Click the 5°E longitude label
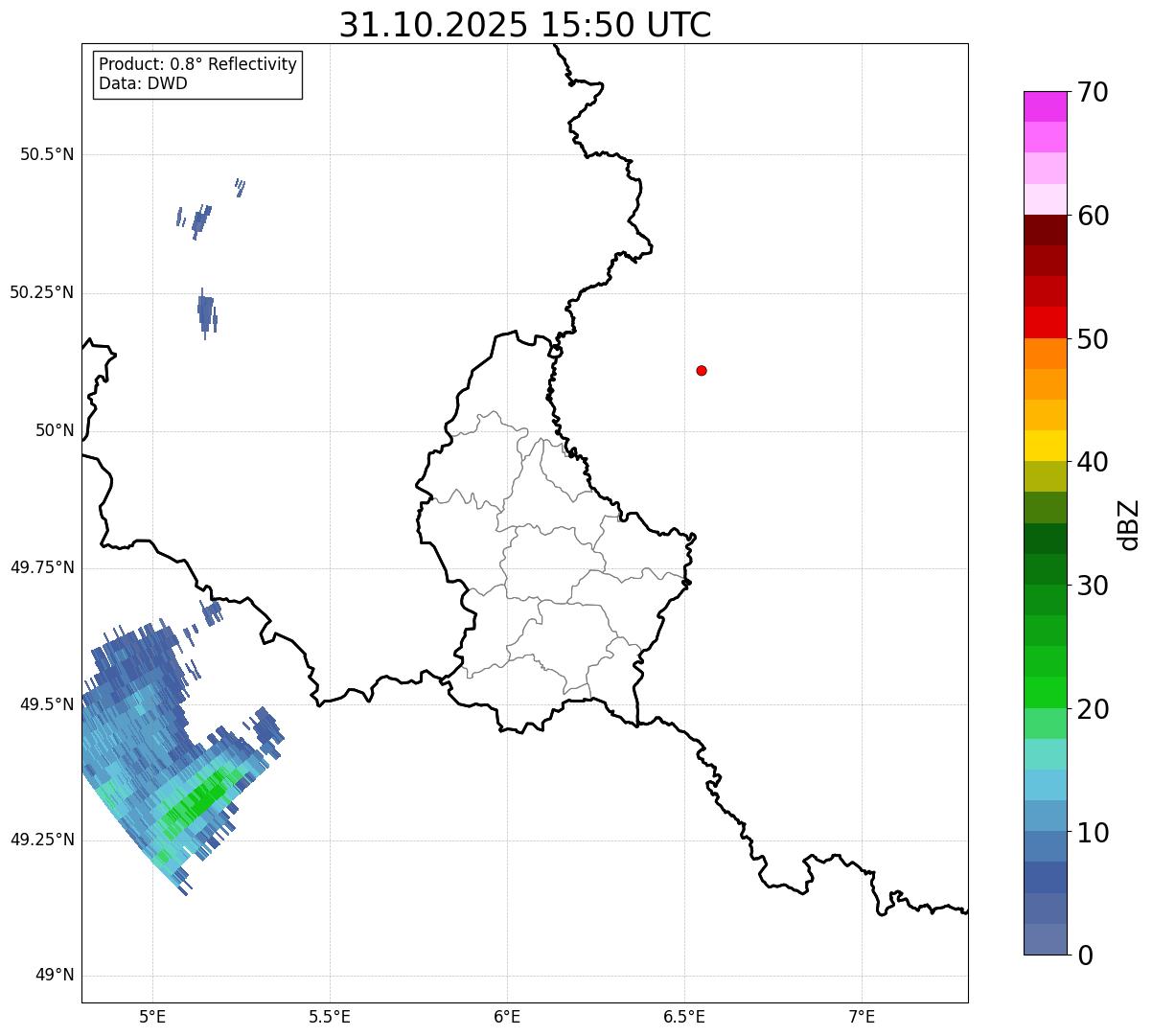Viewport: 1152px width, 1036px height. pos(153,1017)
